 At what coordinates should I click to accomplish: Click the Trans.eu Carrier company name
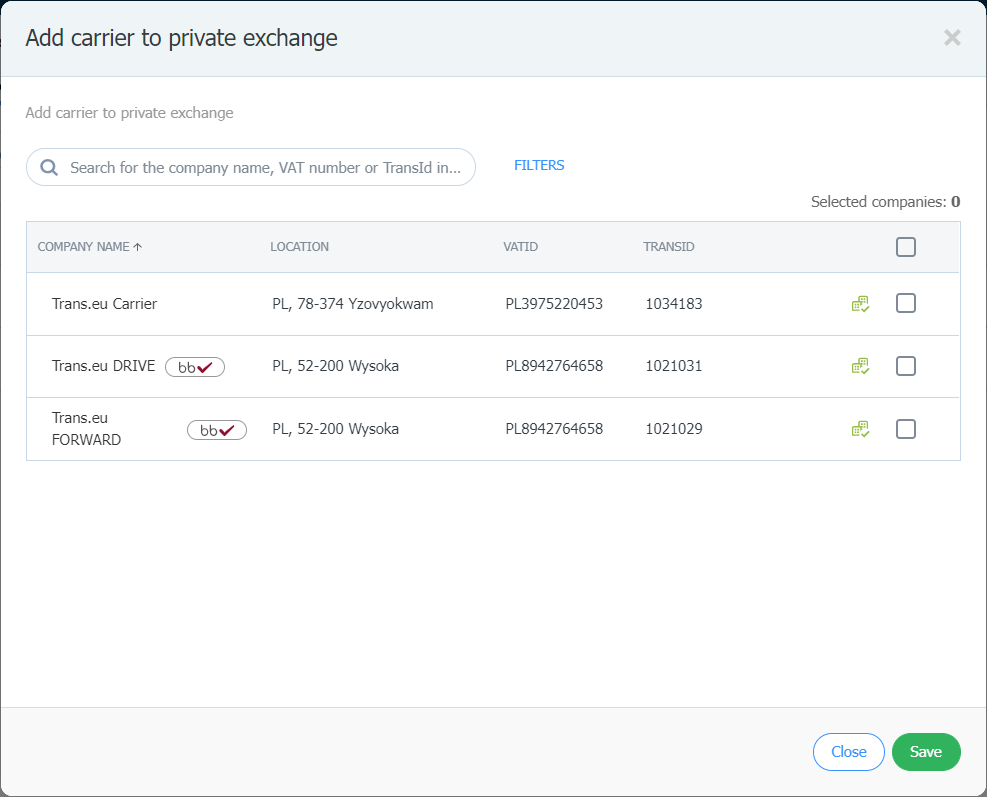[104, 303]
